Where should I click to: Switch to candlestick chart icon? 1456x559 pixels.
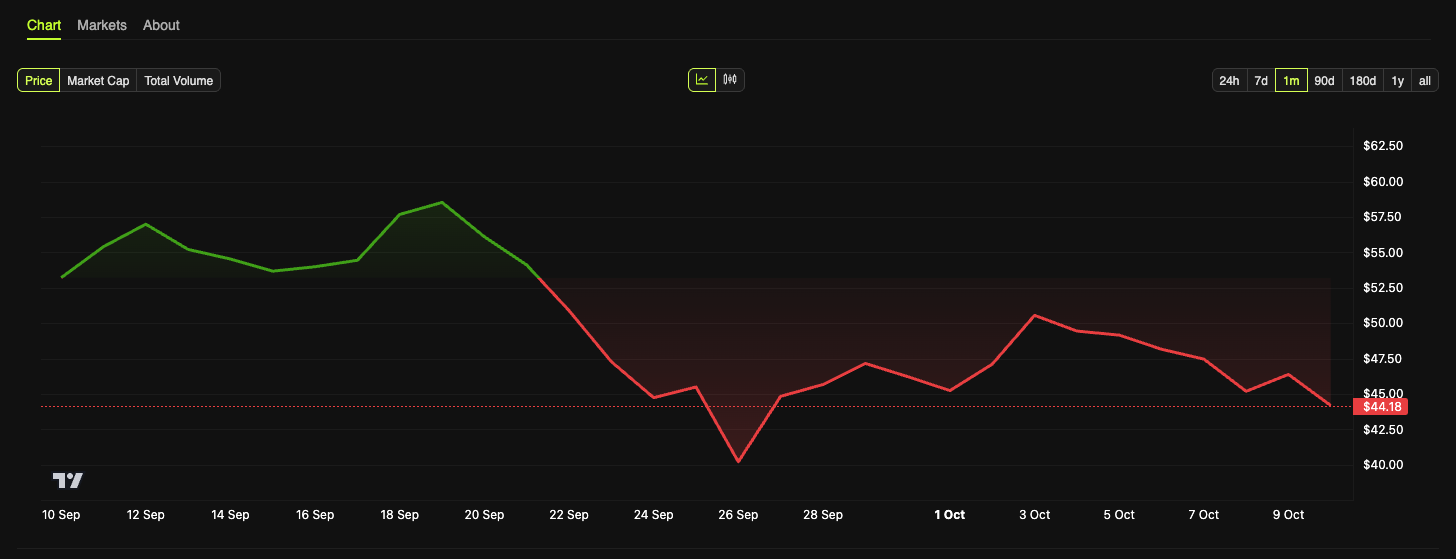click(x=730, y=80)
